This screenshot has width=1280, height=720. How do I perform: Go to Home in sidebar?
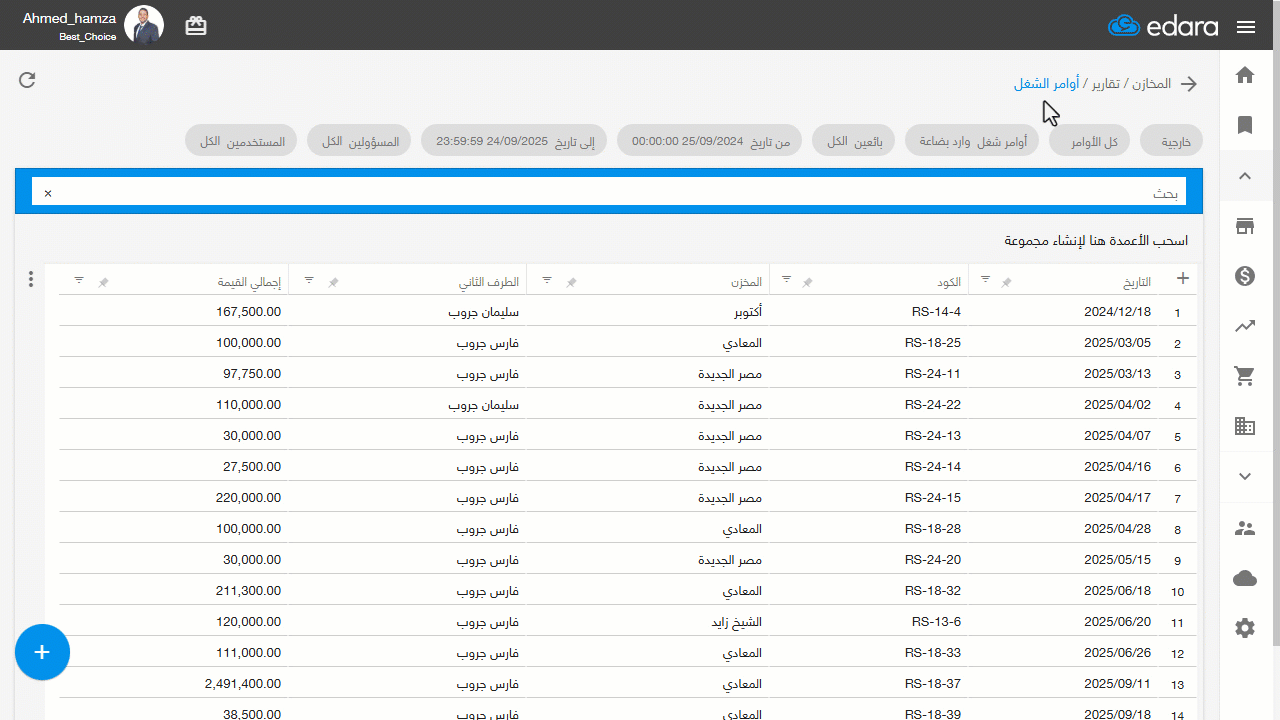(1245, 75)
